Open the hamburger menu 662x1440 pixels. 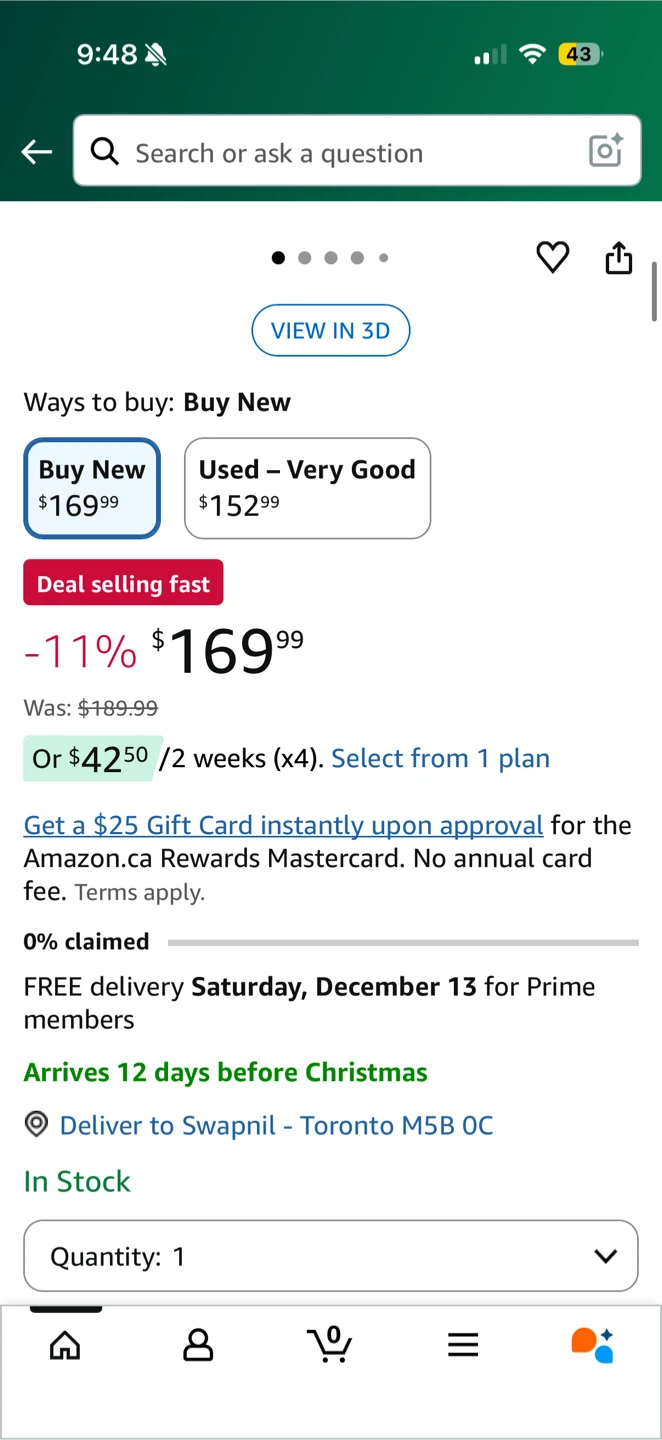point(463,1345)
